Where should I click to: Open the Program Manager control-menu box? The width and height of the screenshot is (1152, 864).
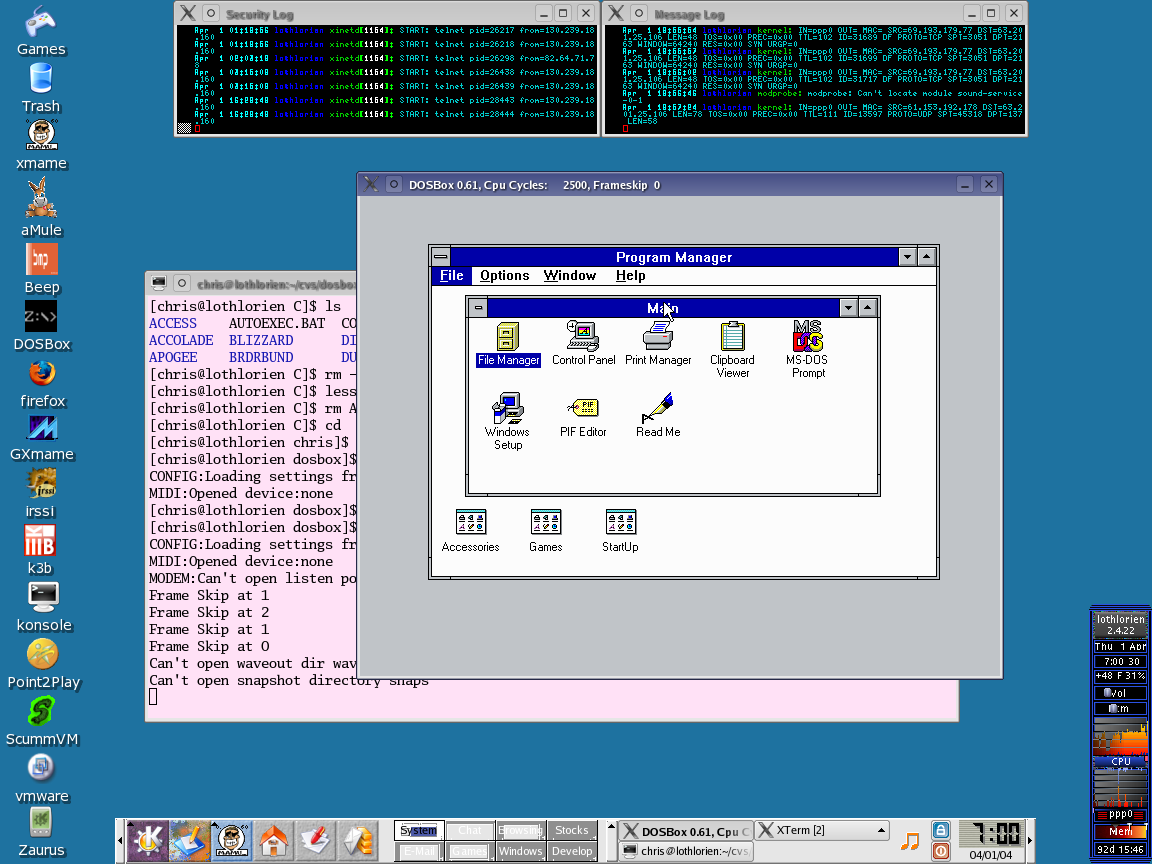441,256
